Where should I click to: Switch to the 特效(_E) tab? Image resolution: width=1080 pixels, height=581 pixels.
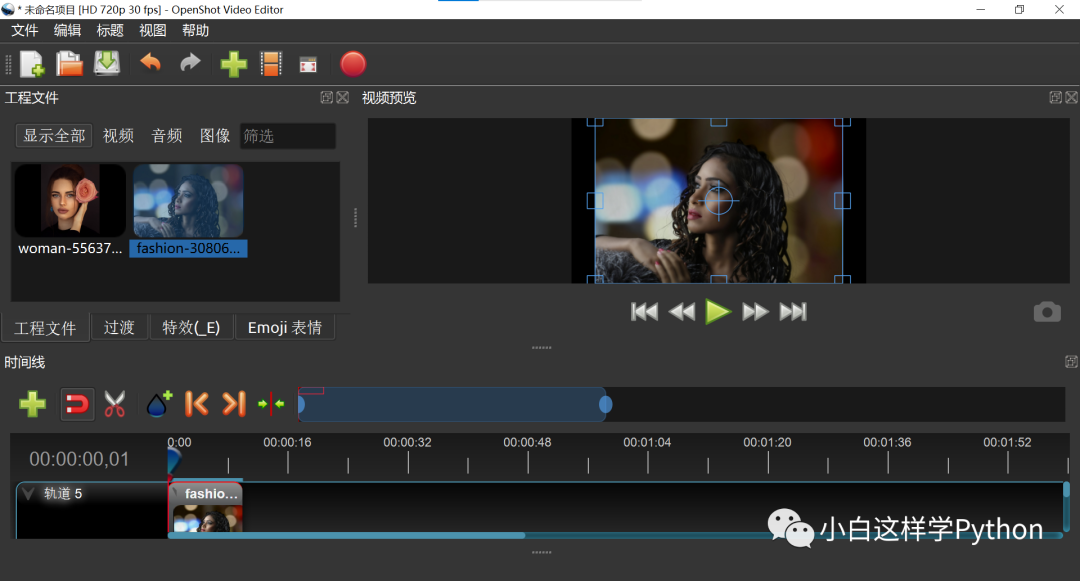pos(191,327)
